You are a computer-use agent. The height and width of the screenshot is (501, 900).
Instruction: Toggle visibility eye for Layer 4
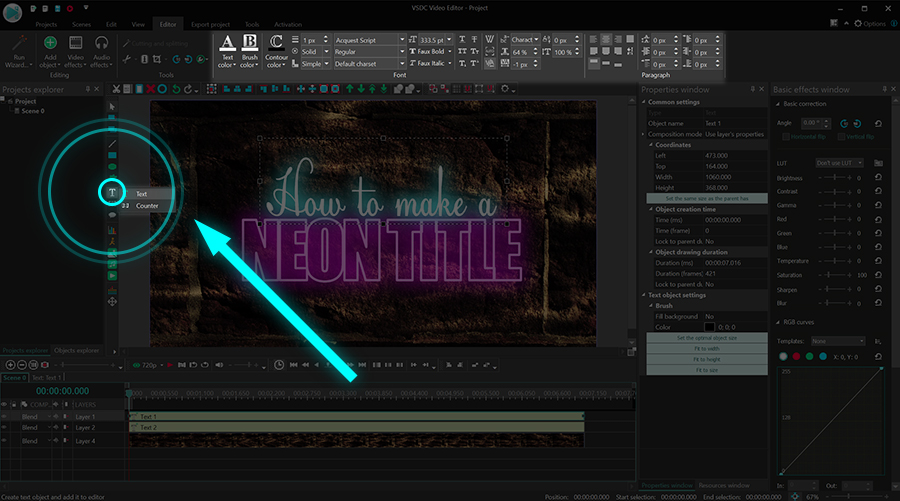[x=5, y=441]
